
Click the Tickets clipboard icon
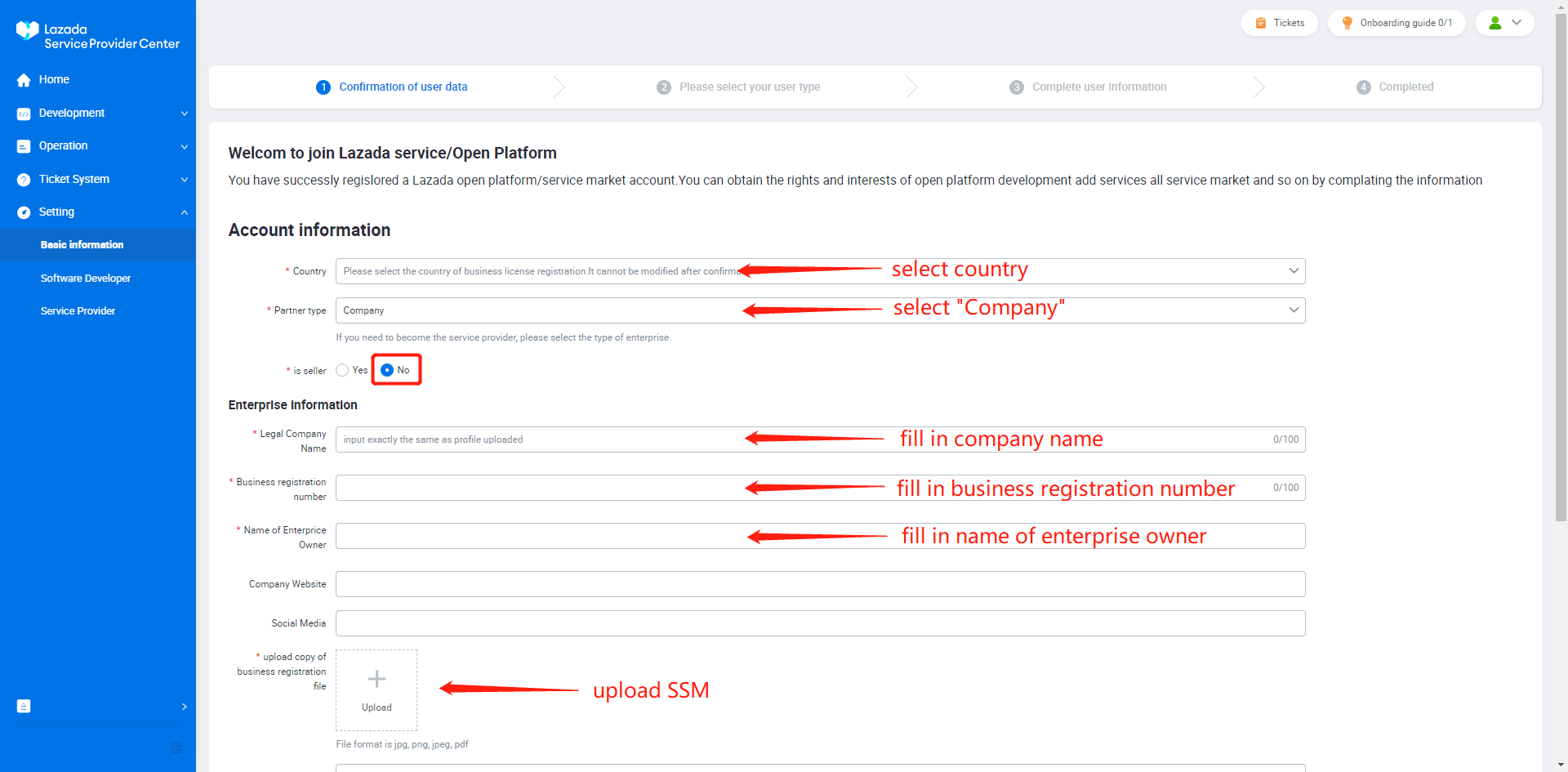click(1261, 23)
